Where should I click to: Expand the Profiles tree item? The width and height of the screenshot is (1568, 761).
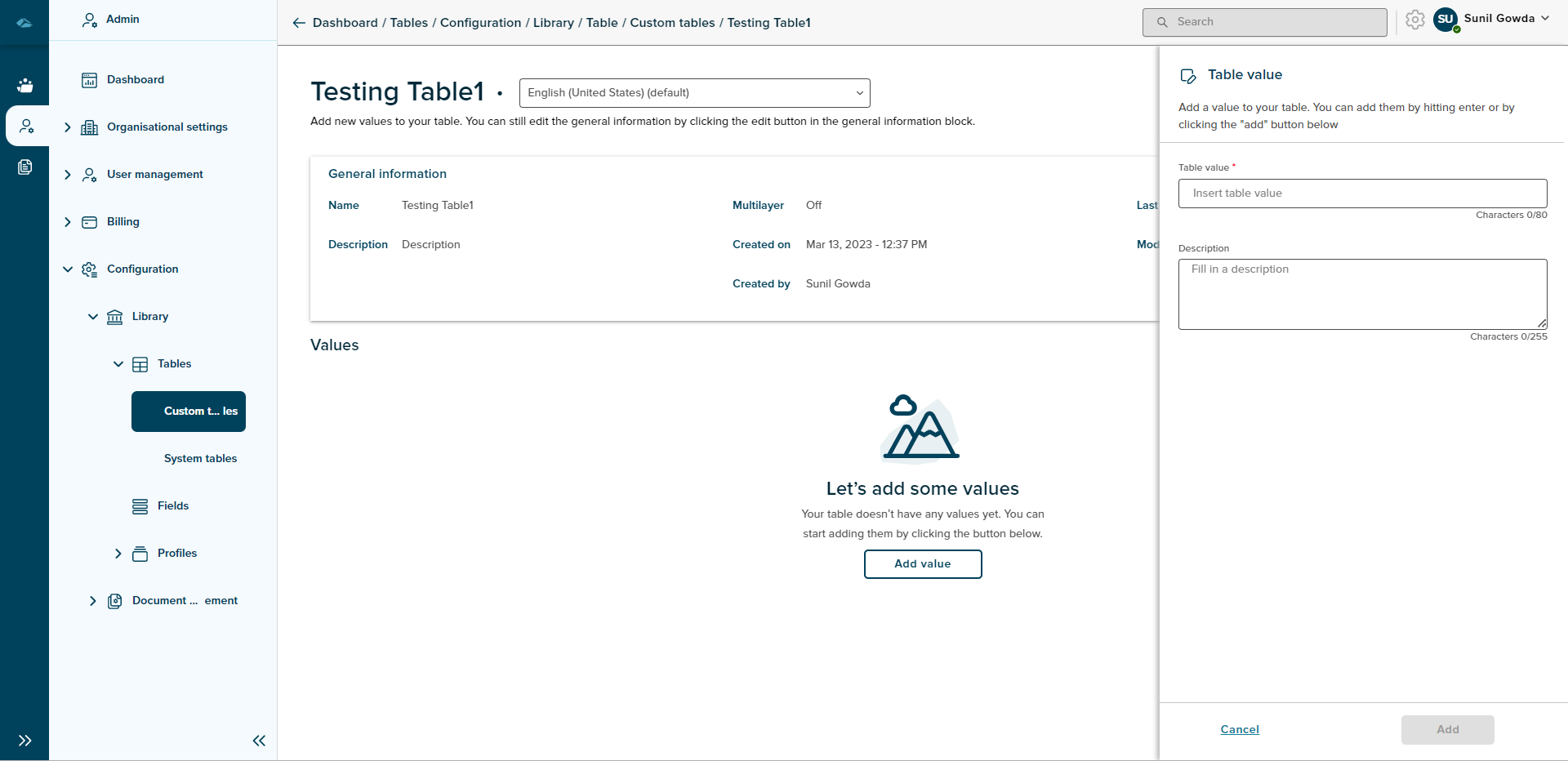point(118,554)
